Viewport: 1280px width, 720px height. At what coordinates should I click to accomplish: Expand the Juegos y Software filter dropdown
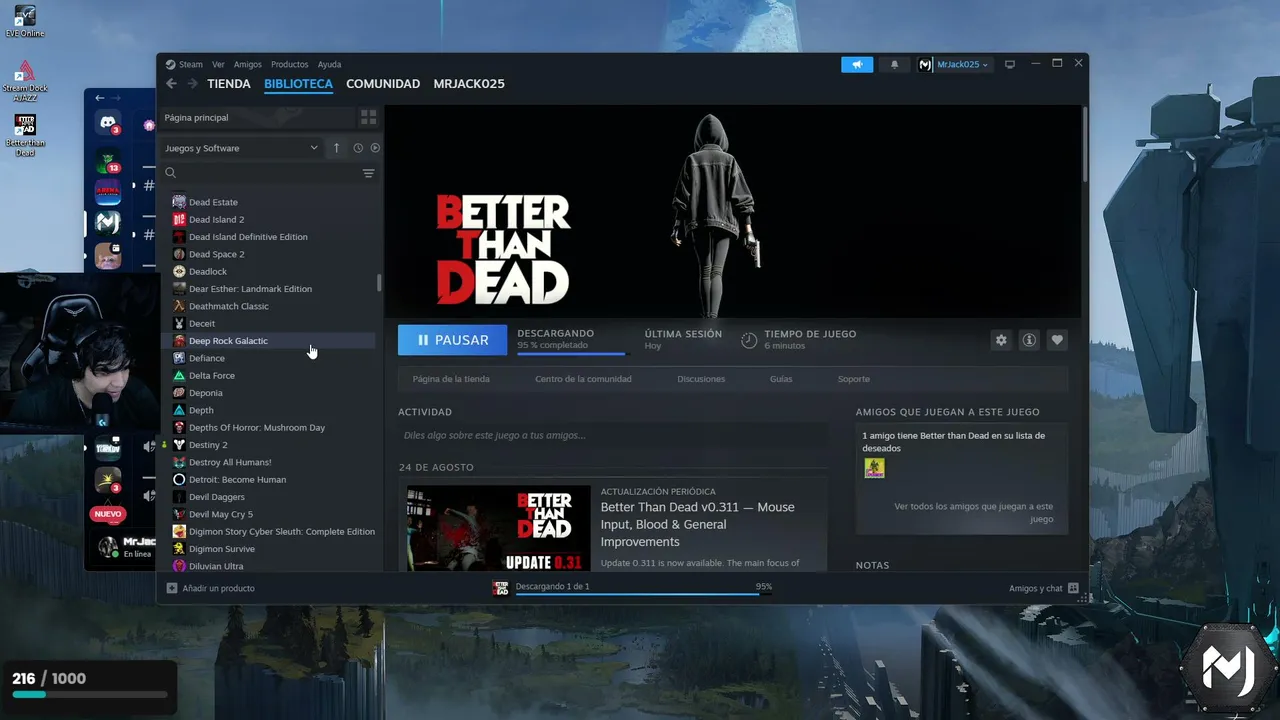pos(242,148)
